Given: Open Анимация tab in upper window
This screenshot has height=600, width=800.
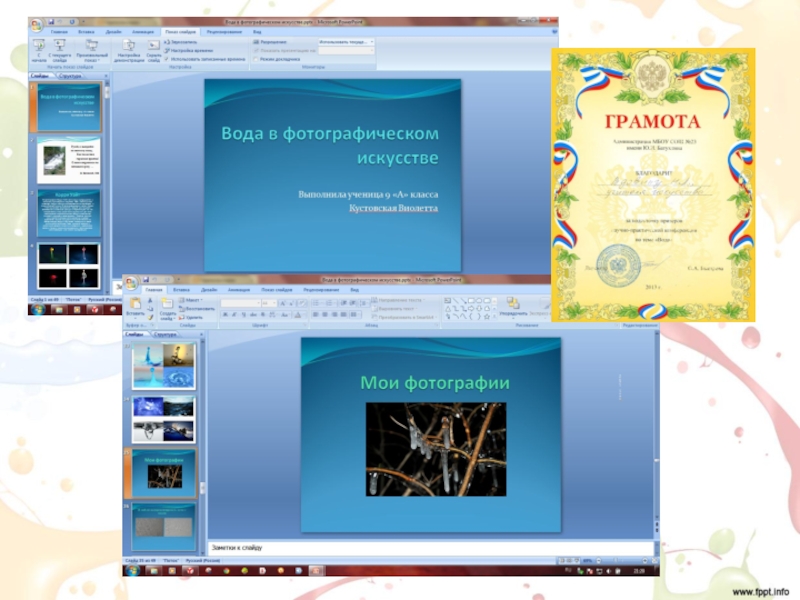Looking at the screenshot, I should click(143, 32).
